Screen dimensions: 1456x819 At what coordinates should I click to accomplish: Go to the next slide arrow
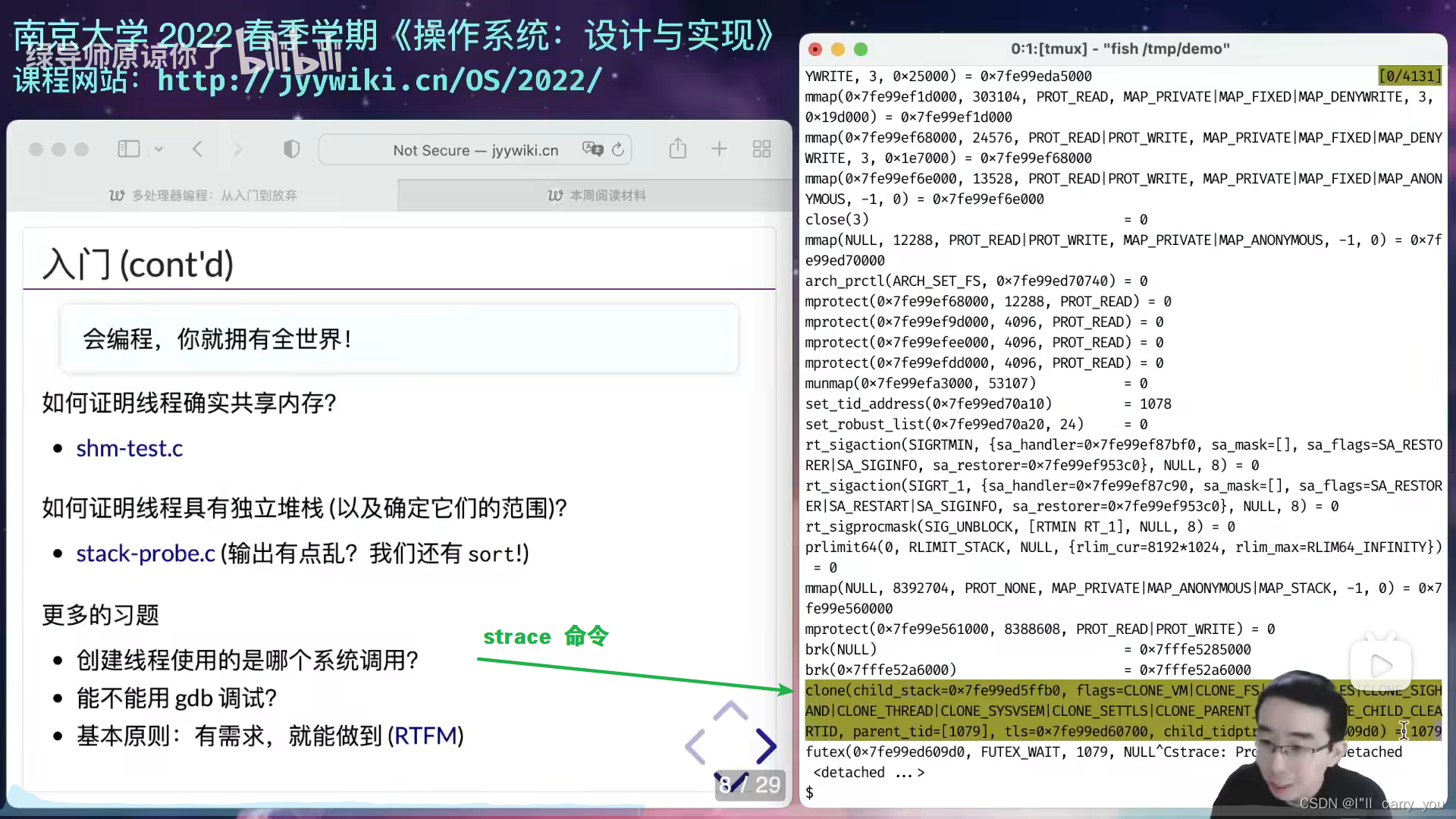(x=767, y=746)
